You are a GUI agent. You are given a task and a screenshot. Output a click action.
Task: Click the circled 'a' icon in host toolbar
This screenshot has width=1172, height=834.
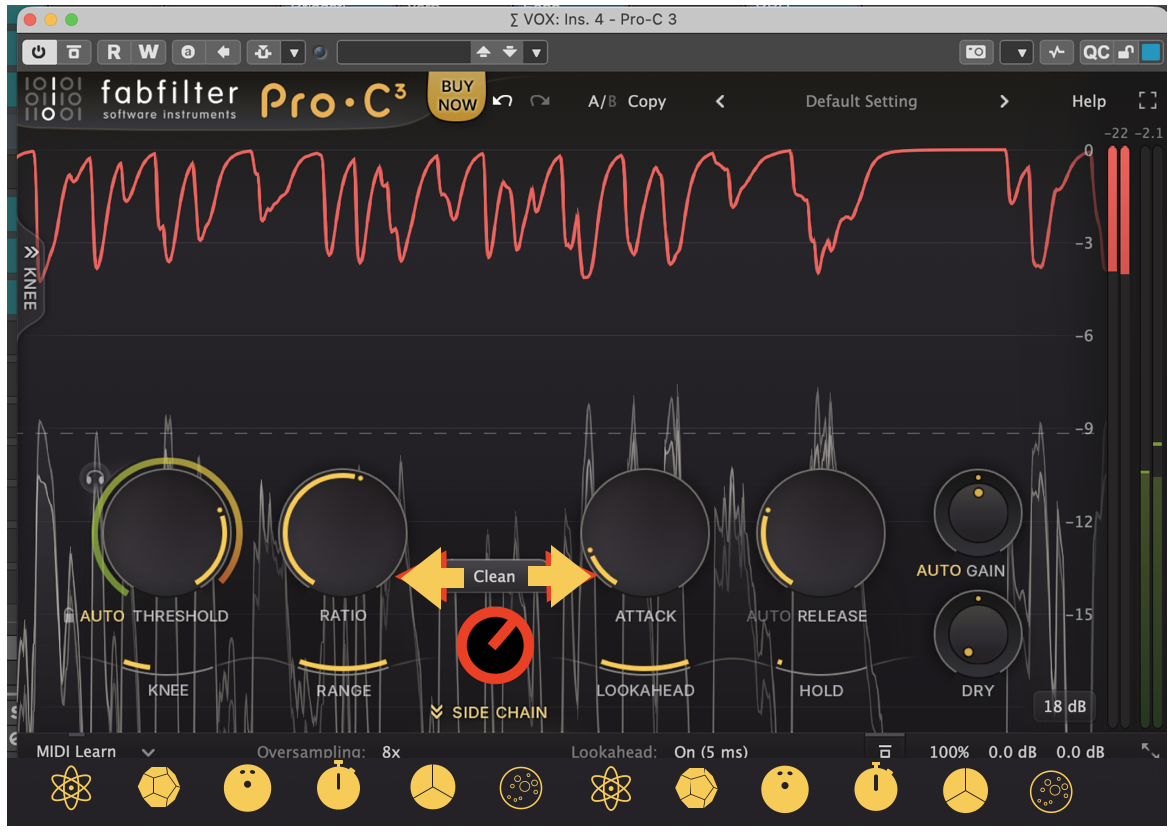(x=188, y=52)
